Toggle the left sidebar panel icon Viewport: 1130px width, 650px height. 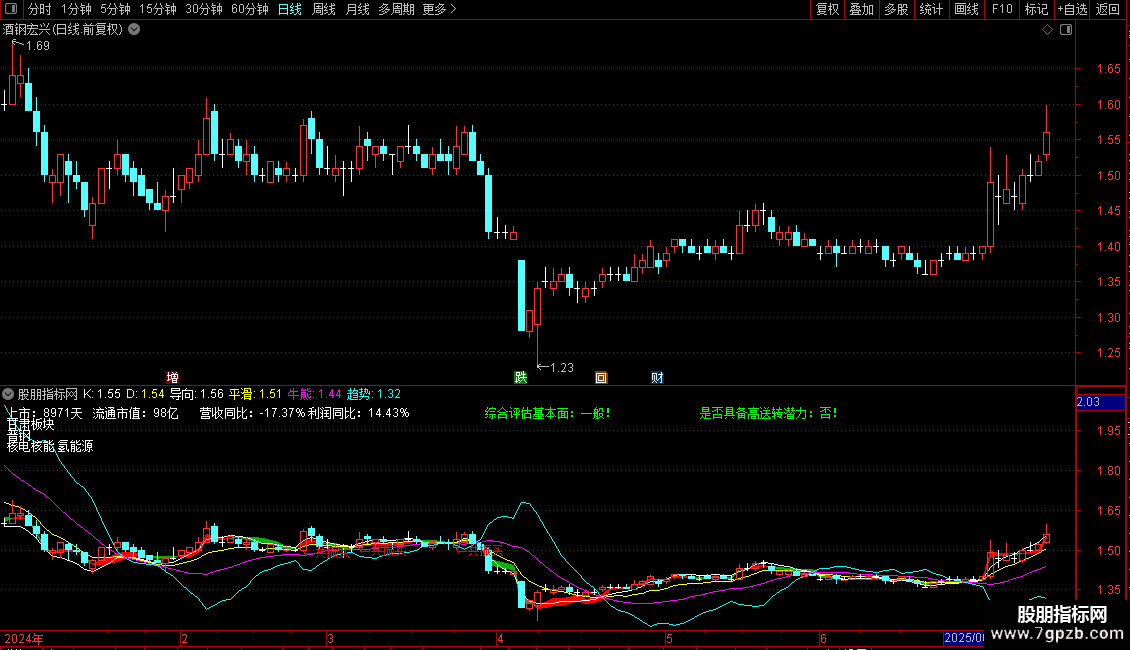pyautogui.click(x=10, y=9)
